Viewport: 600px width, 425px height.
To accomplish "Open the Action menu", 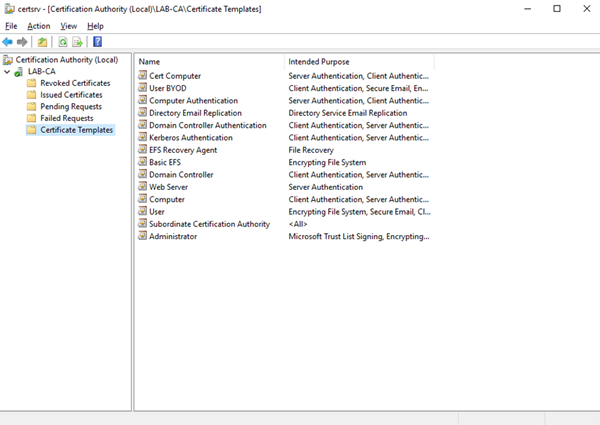I will pyautogui.click(x=39, y=26).
